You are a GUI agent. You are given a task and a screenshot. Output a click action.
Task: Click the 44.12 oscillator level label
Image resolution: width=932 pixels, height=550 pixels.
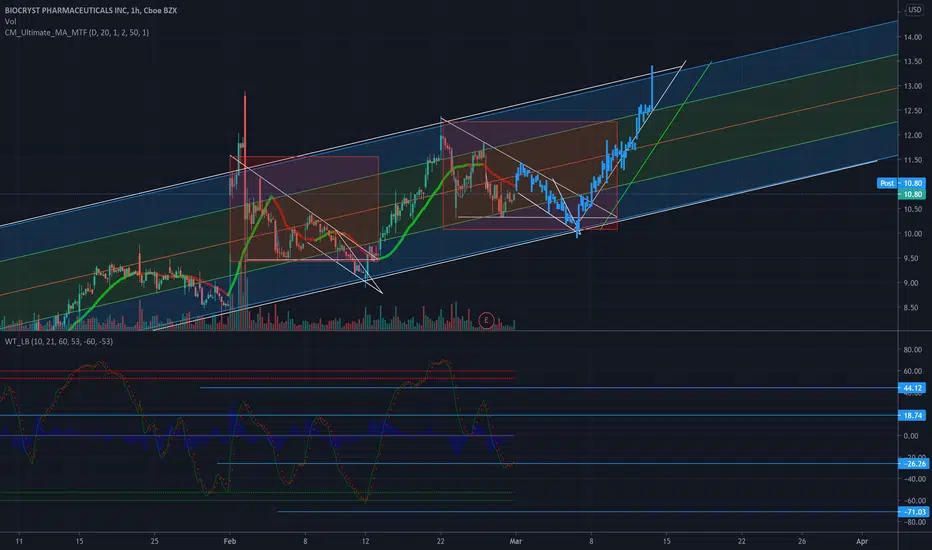coord(912,388)
